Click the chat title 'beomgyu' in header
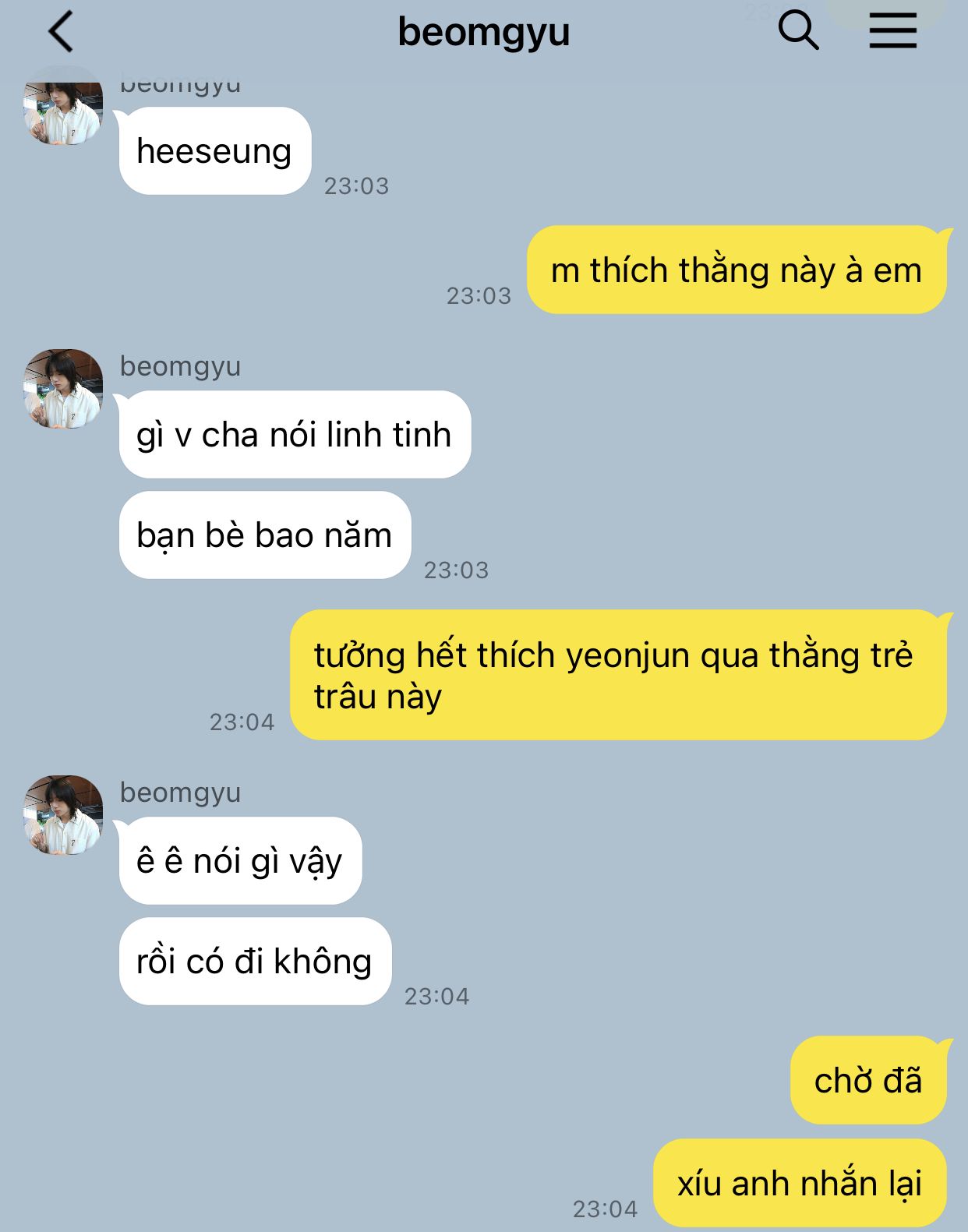Screen dimensions: 968x1232 [x=484, y=33]
